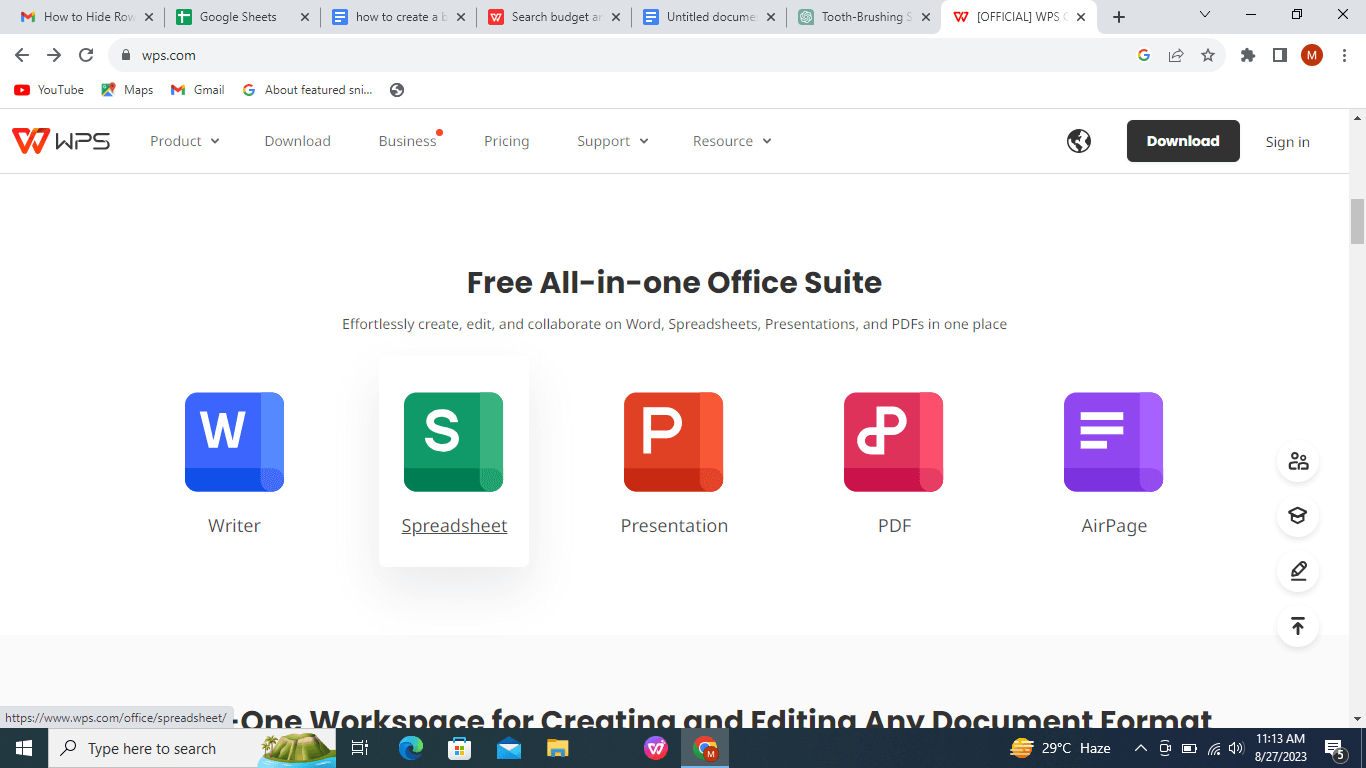Click the Sign in link
The height and width of the screenshot is (768, 1366).
click(x=1287, y=141)
